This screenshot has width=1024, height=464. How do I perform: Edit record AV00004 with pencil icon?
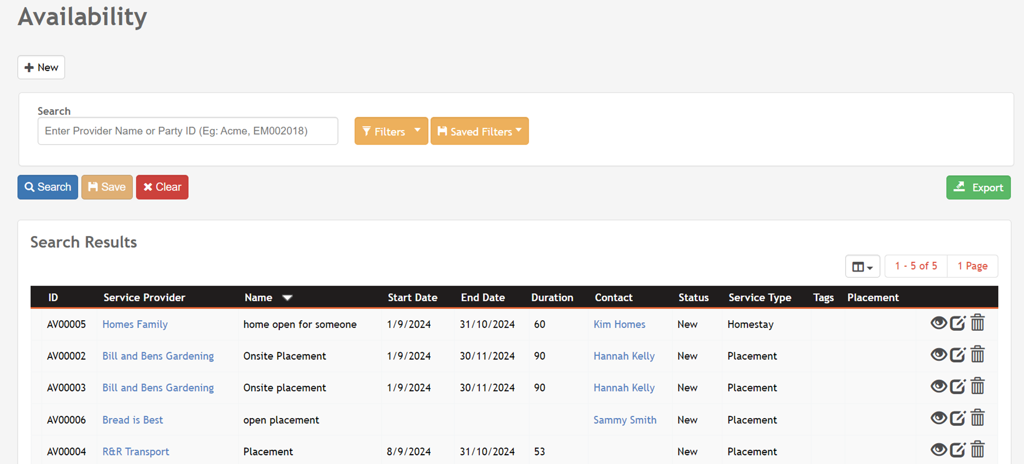click(957, 450)
